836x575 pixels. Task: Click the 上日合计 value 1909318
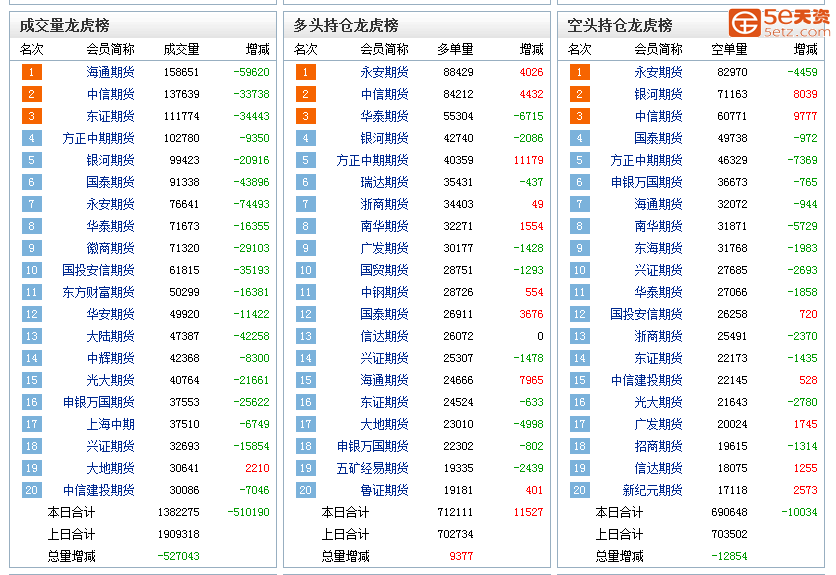tap(179, 534)
